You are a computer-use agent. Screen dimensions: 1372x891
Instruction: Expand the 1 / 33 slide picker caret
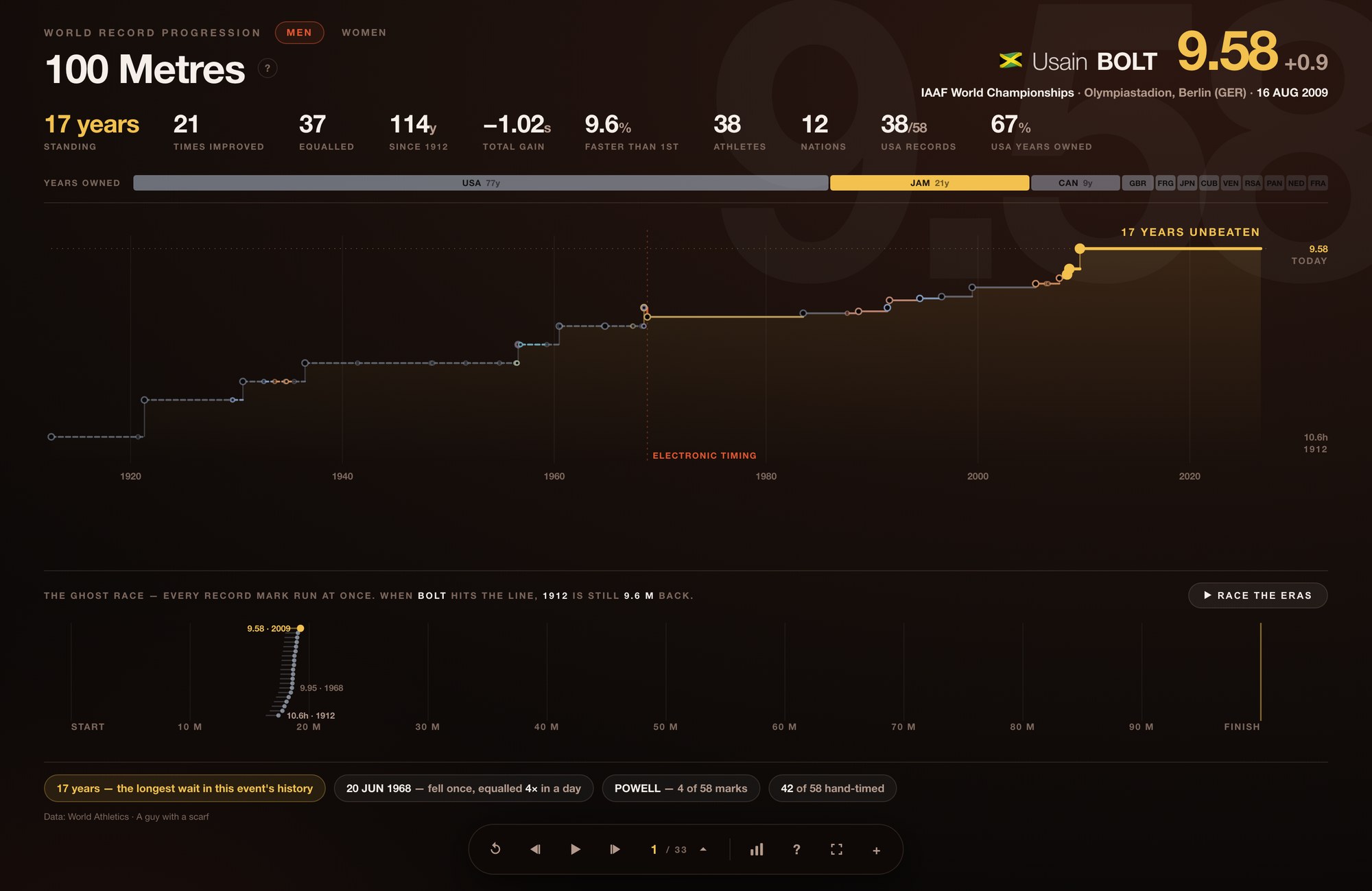703,849
